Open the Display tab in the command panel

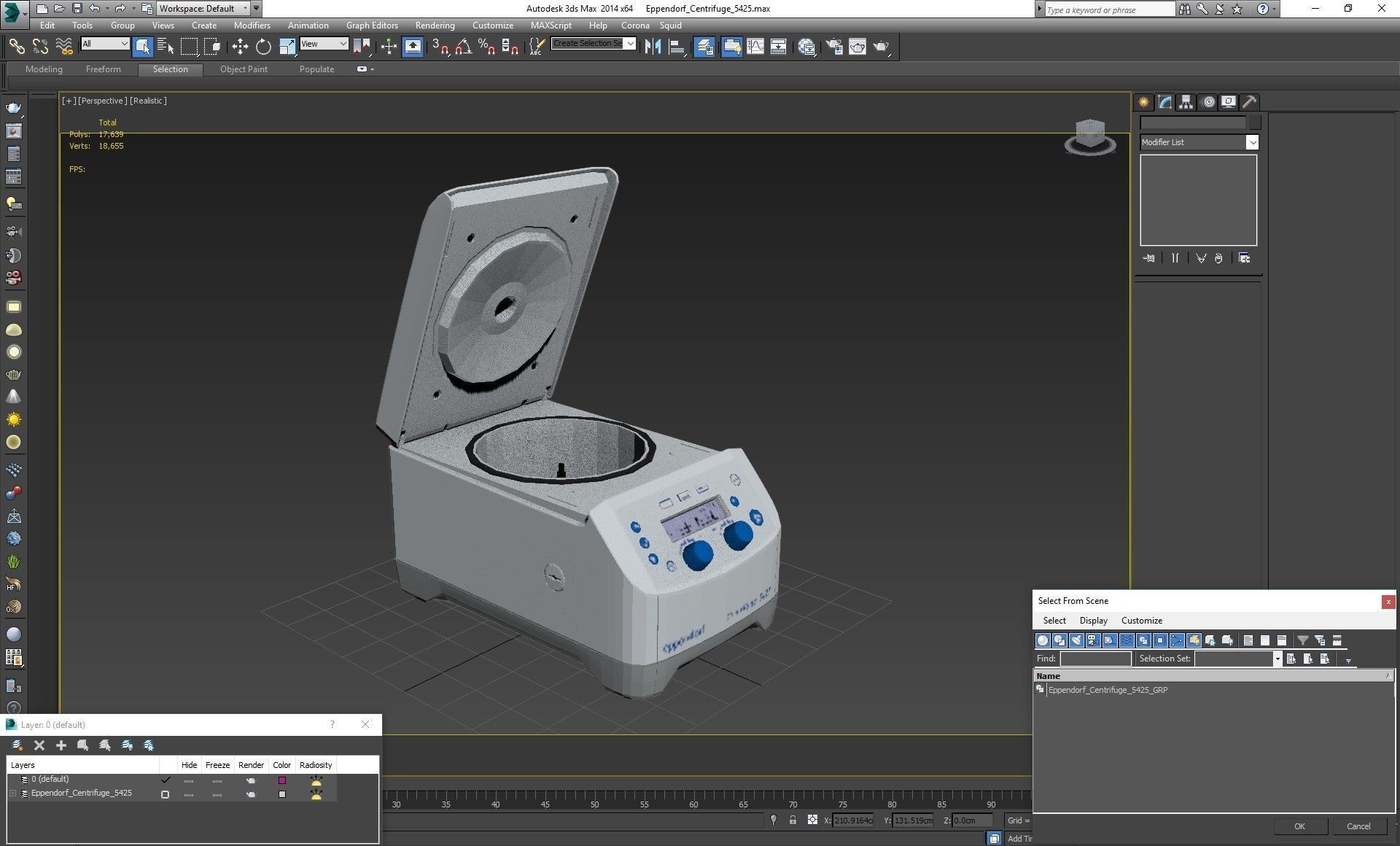(1229, 102)
